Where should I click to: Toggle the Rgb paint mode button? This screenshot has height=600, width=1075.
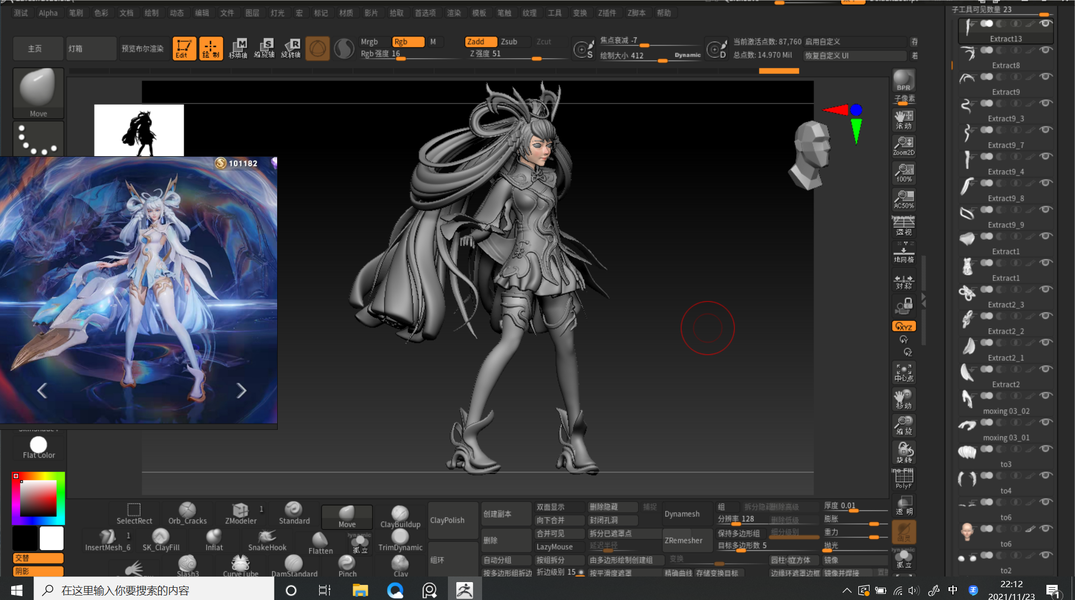tap(407, 42)
